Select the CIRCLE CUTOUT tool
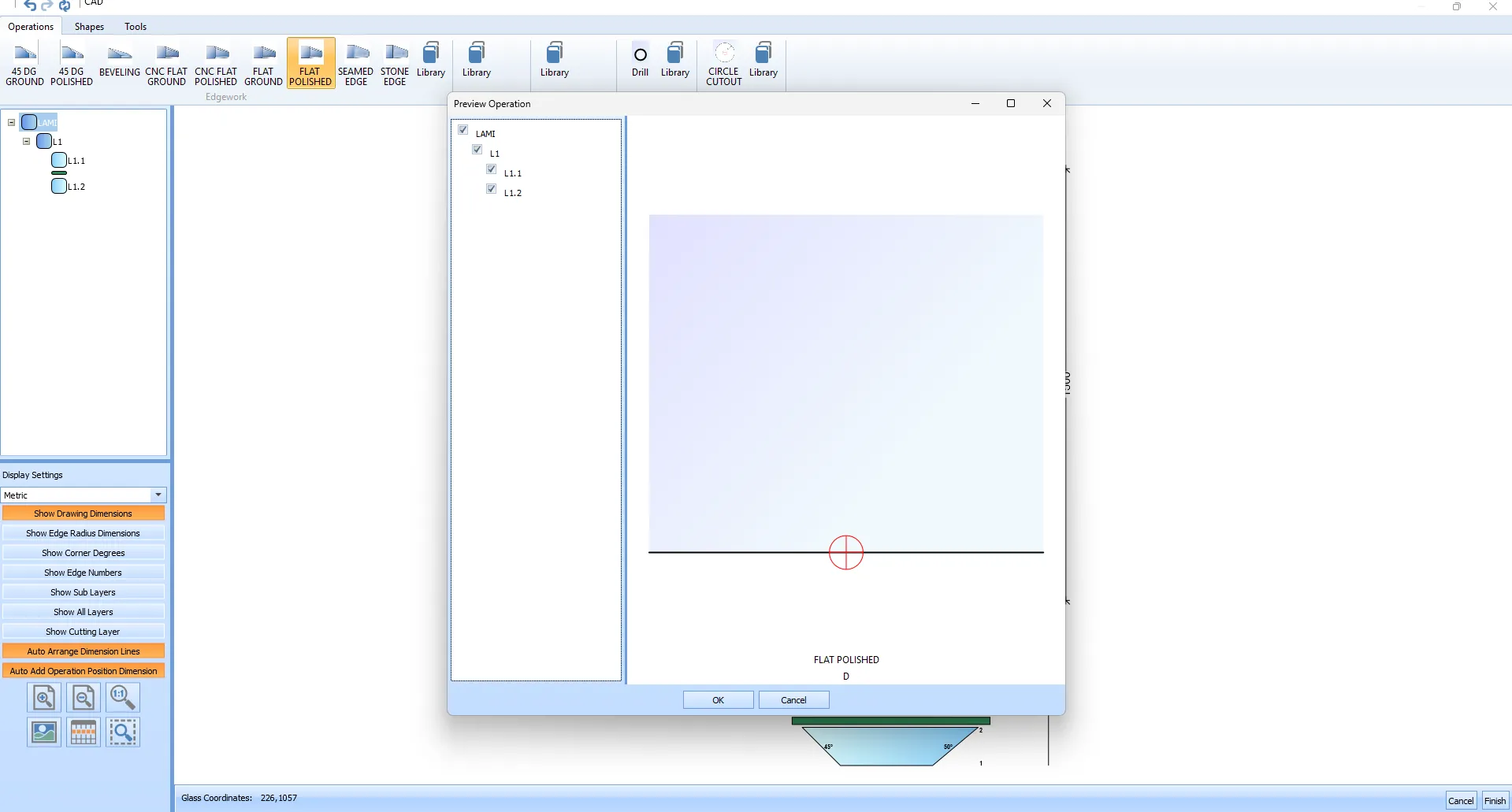The height and width of the screenshot is (812, 1512). [x=724, y=63]
